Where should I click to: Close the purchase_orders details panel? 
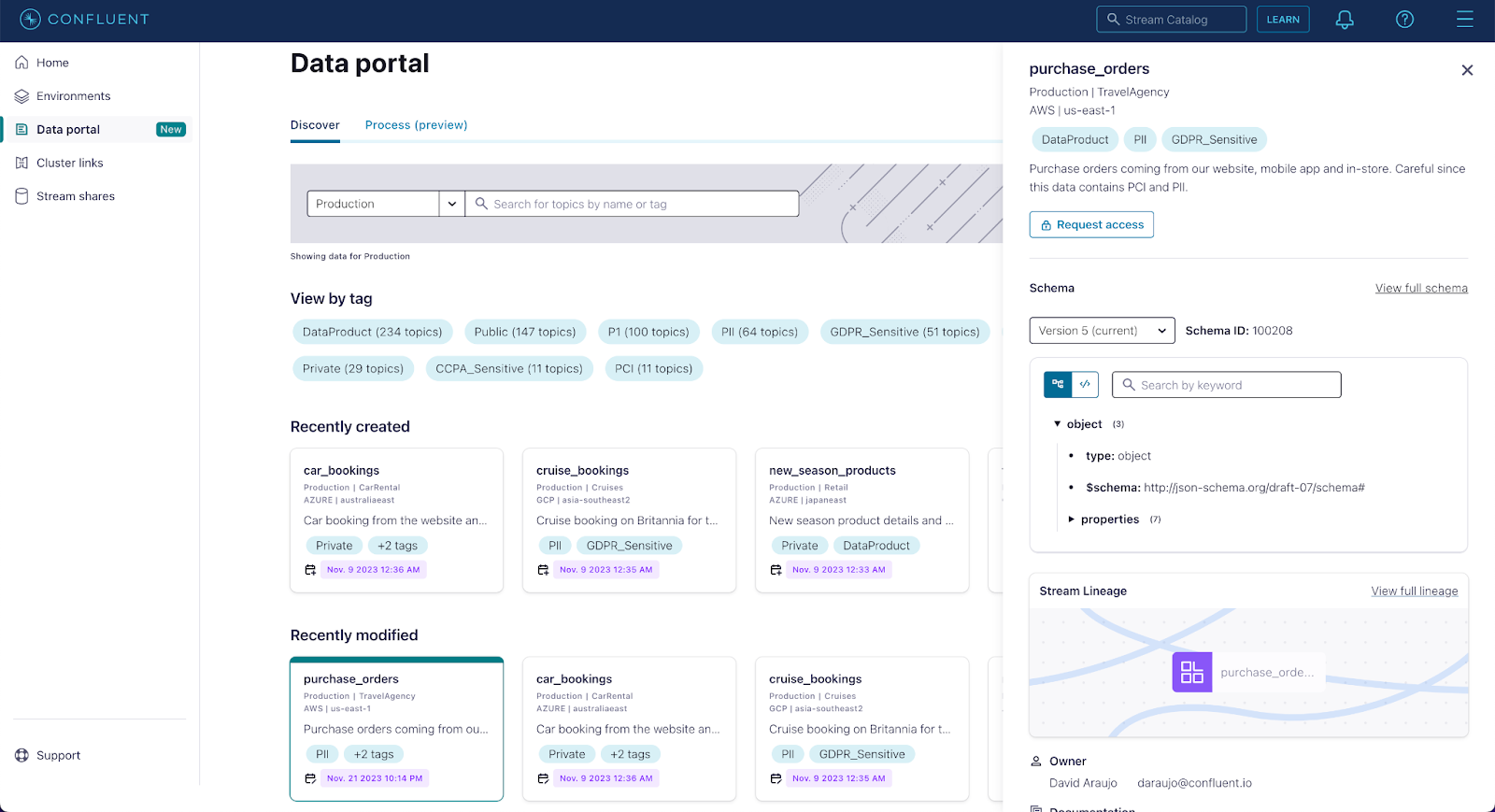(x=1467, y=70)
